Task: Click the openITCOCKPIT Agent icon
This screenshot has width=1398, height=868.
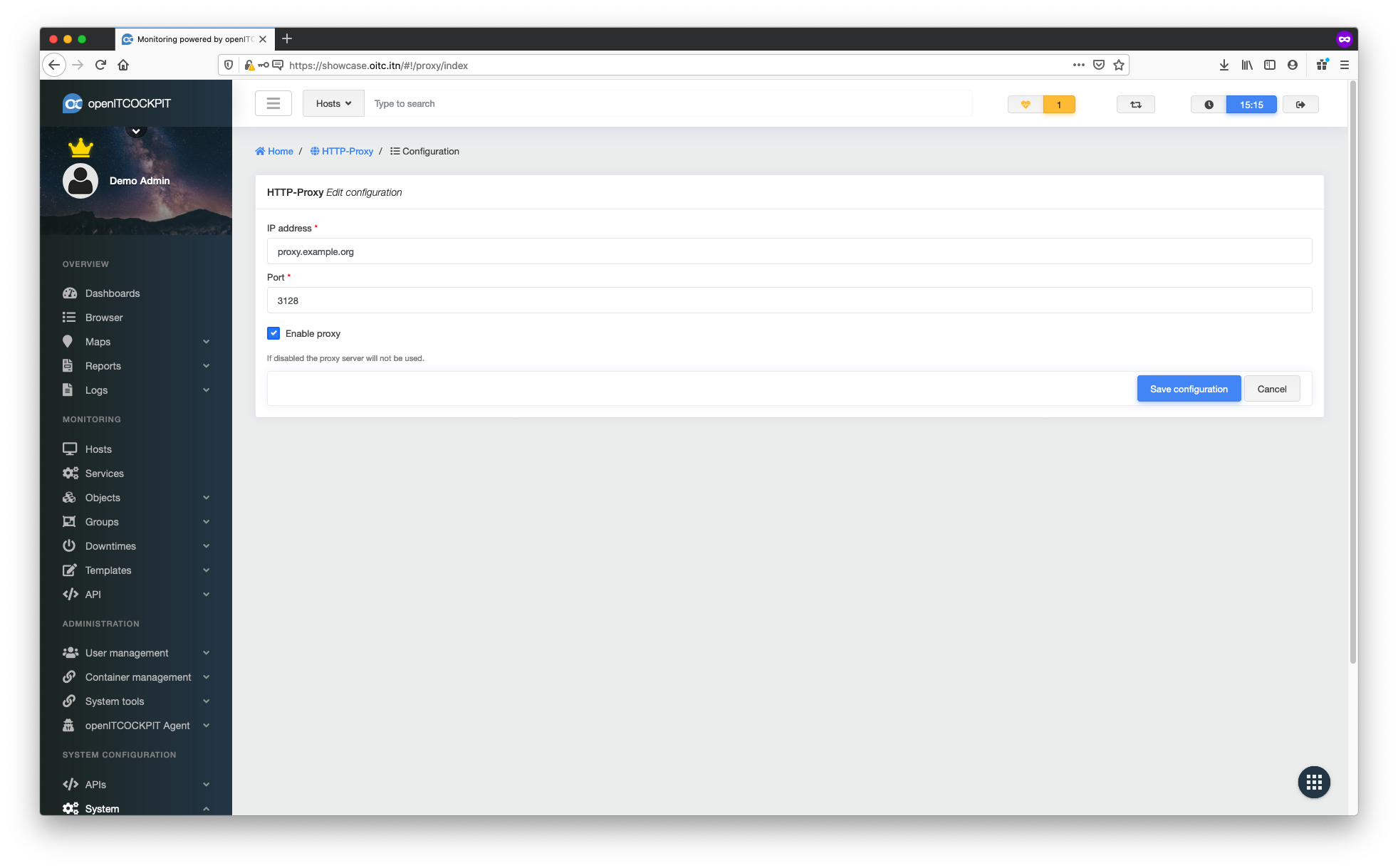Action: tap(68, 726)
